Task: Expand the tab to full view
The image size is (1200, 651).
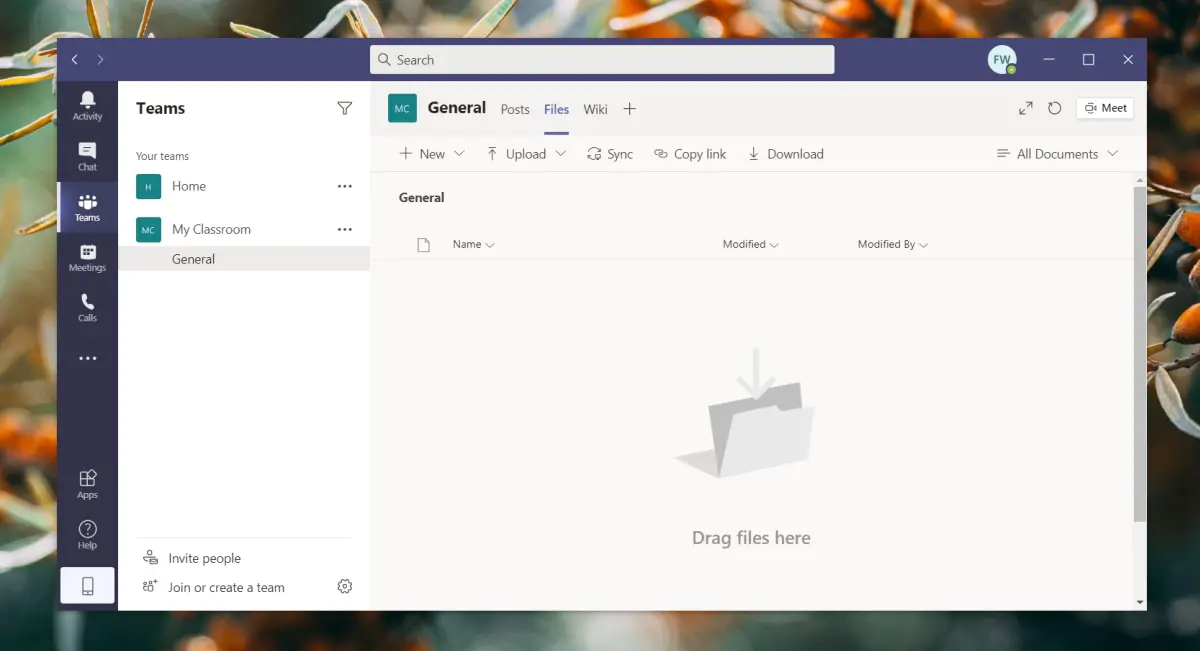Action: click(x=1026, y=108)
